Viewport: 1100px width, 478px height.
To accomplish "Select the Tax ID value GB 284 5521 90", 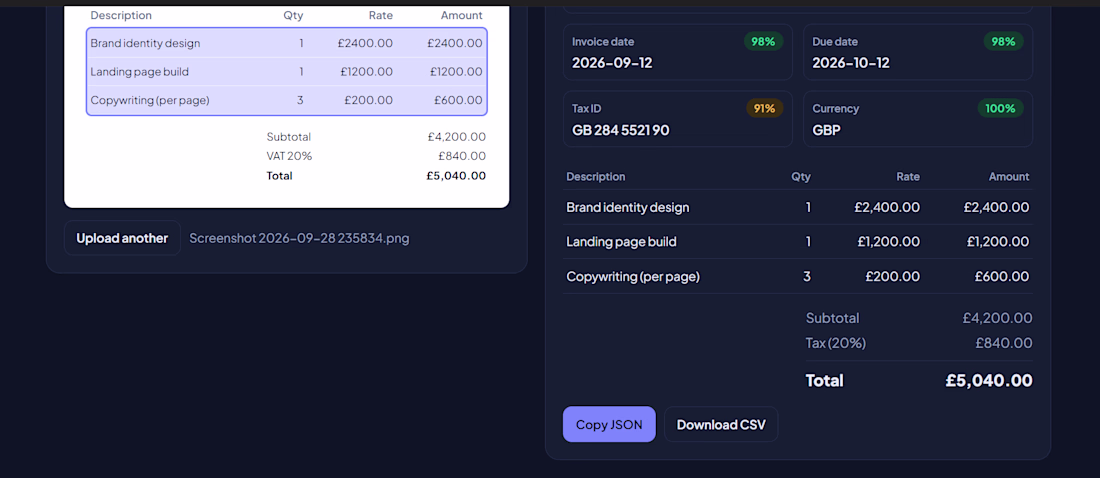I will [621, 130].
